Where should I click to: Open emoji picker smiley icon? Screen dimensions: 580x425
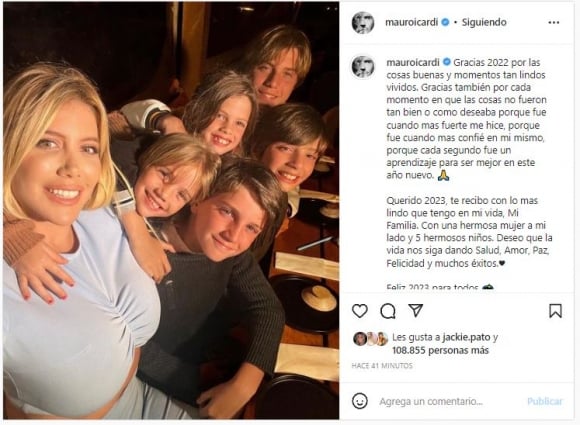coord(360,401)
